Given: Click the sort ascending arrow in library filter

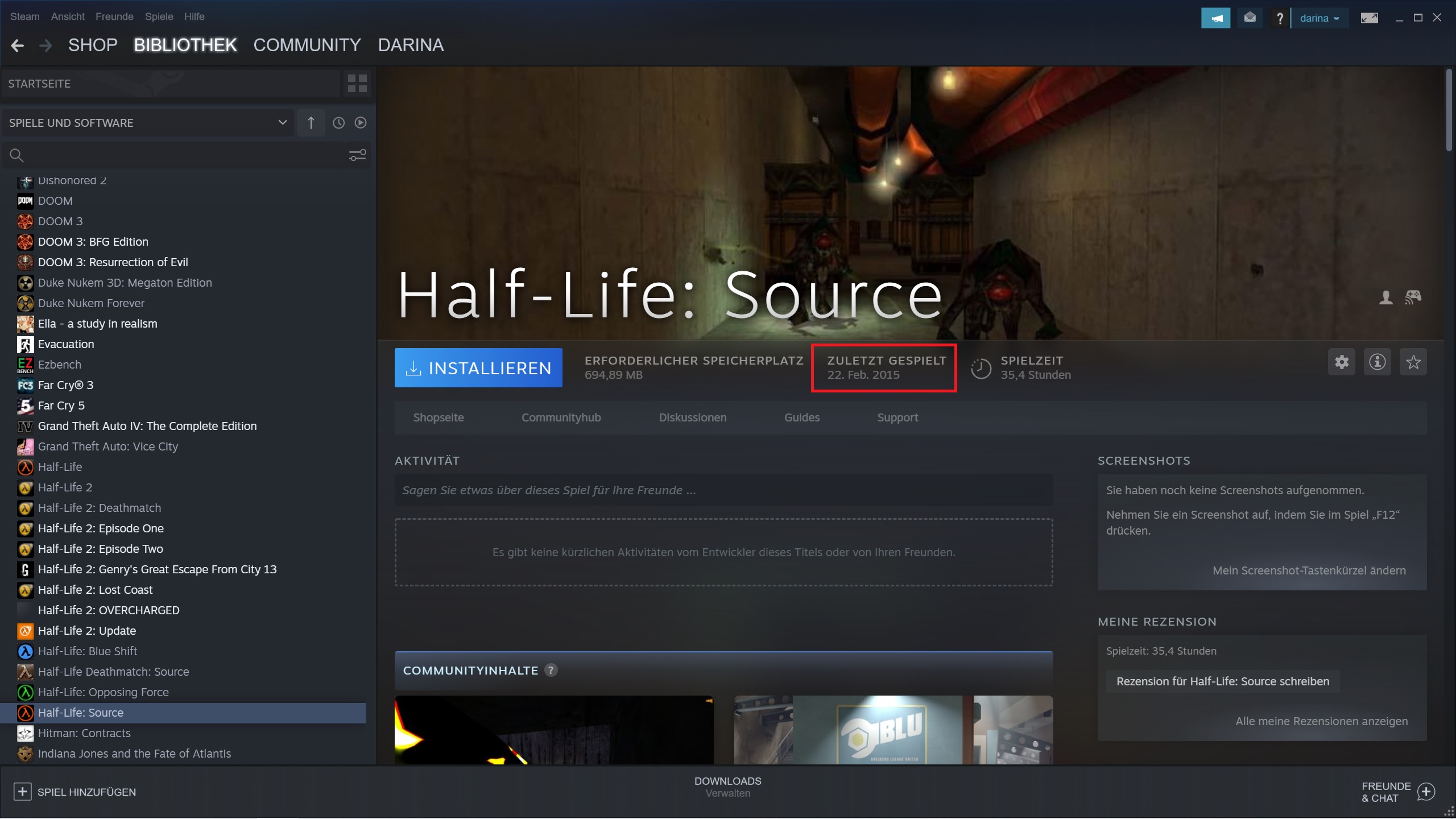Looking at the screenshot, I should (x=311, y=123).
